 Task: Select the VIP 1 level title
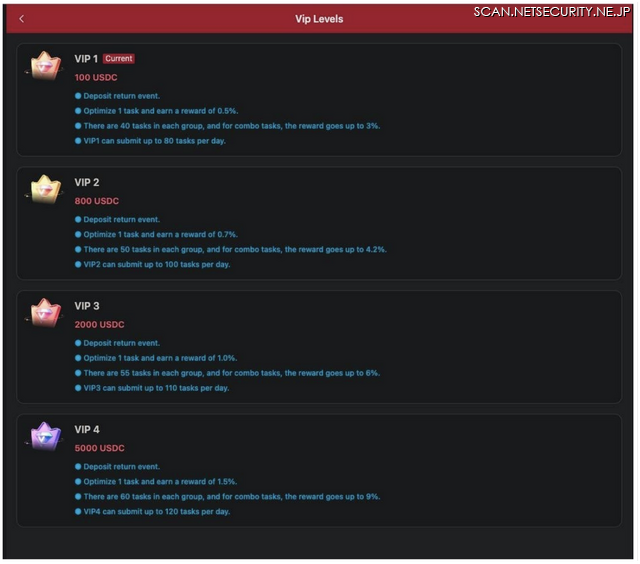[x=86, y=59]
